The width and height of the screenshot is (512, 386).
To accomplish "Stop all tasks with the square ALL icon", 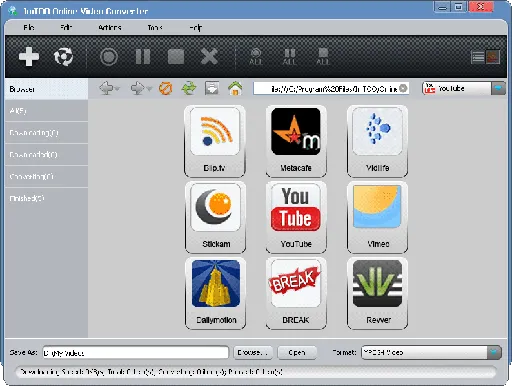I will pos(323,57).
